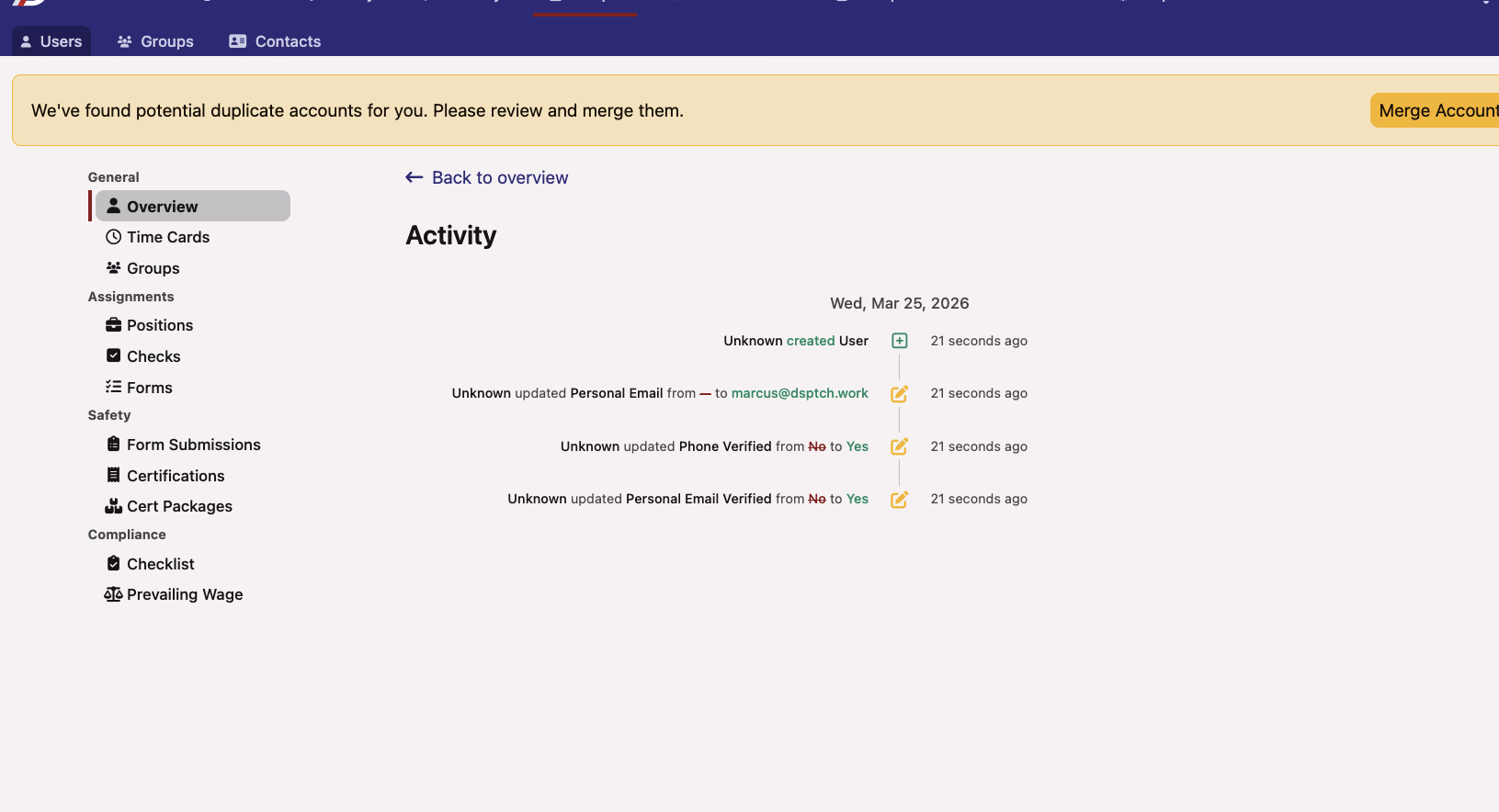The width and height of the screenshot is (1499, 812).
Task: Open Groups in the General sidebar section
Action: click(143, 268)
